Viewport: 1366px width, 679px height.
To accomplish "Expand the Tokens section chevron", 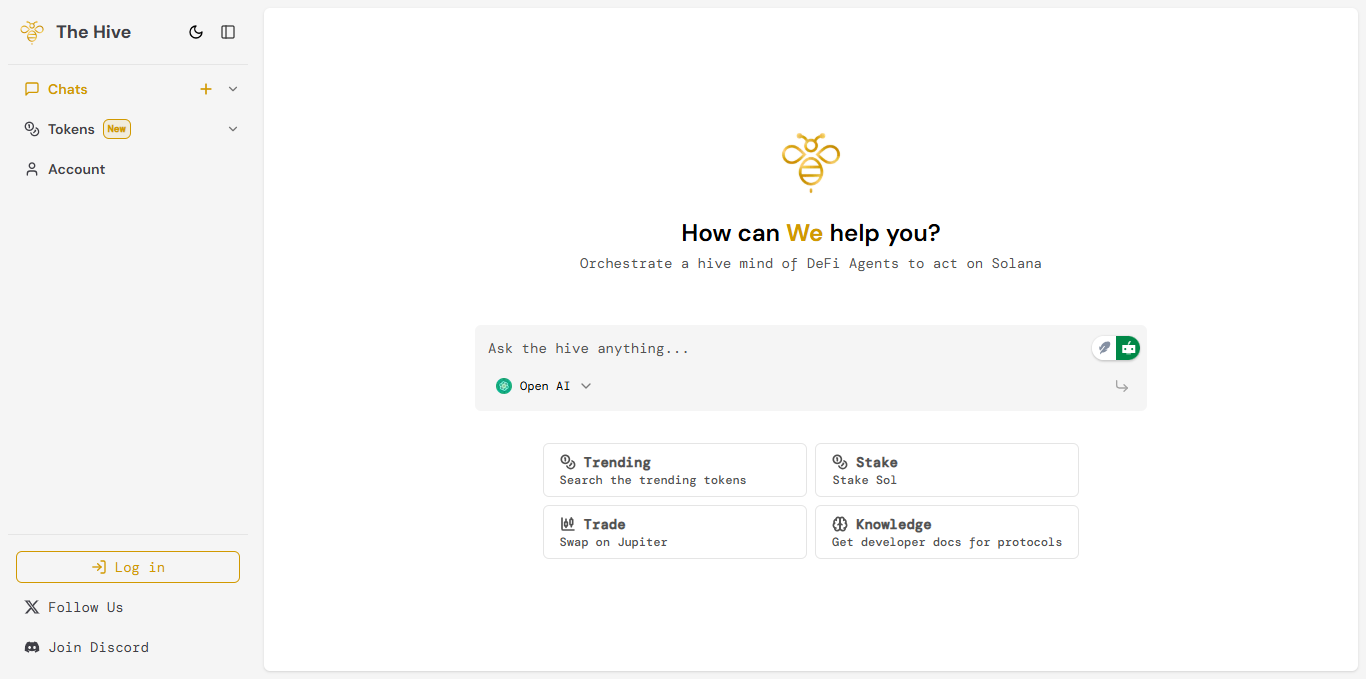I will tap(233, 129).
